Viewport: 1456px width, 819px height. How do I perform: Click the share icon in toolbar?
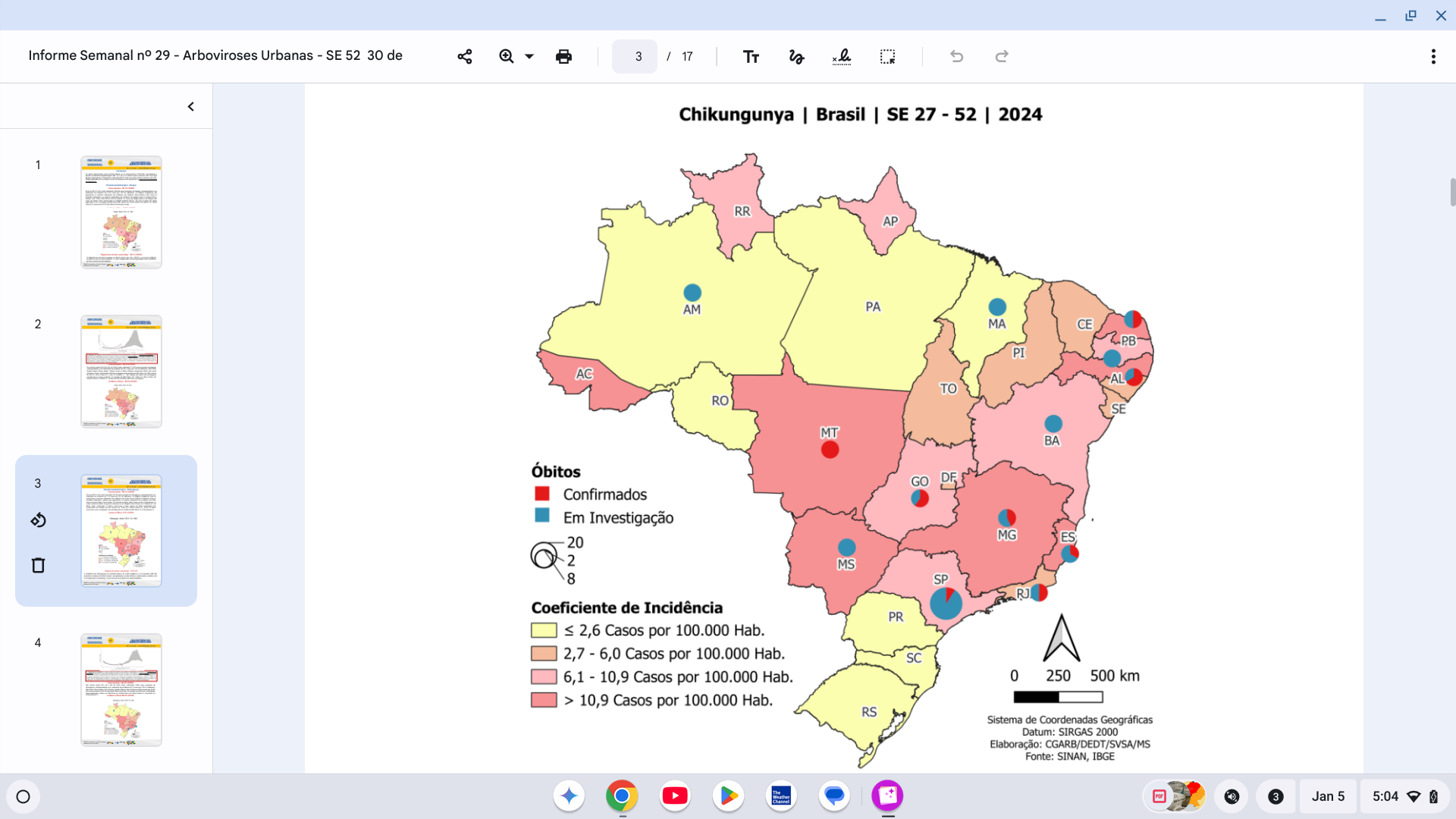pyautogui.click(x=465, y=57)
